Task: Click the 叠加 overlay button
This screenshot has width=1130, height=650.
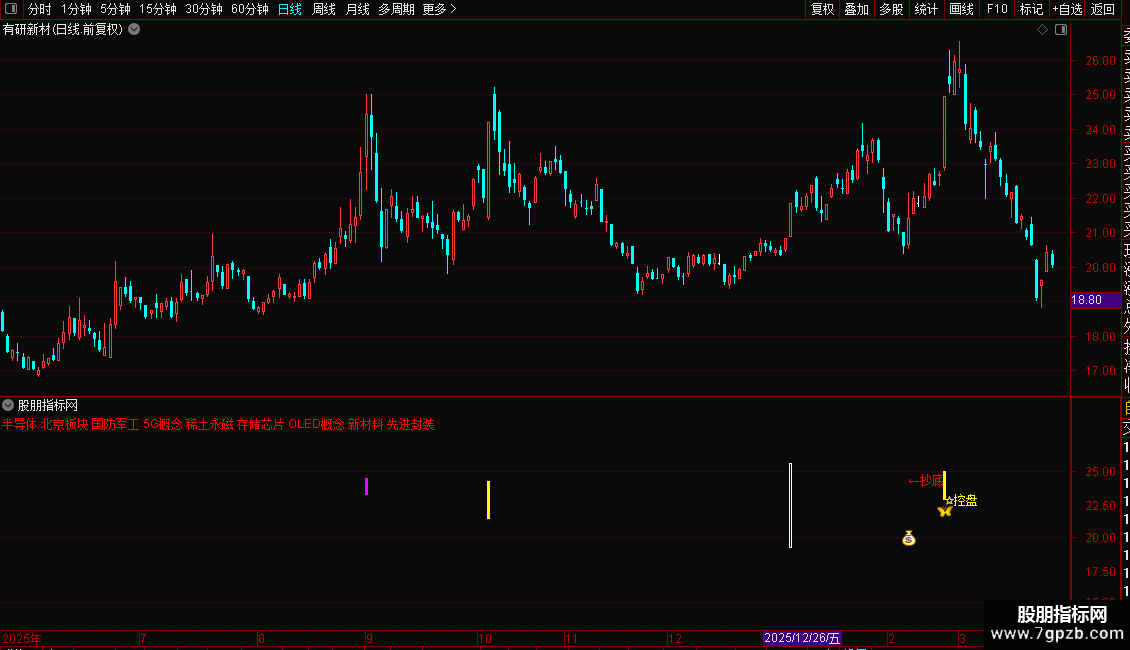Action: coord(857,9)
